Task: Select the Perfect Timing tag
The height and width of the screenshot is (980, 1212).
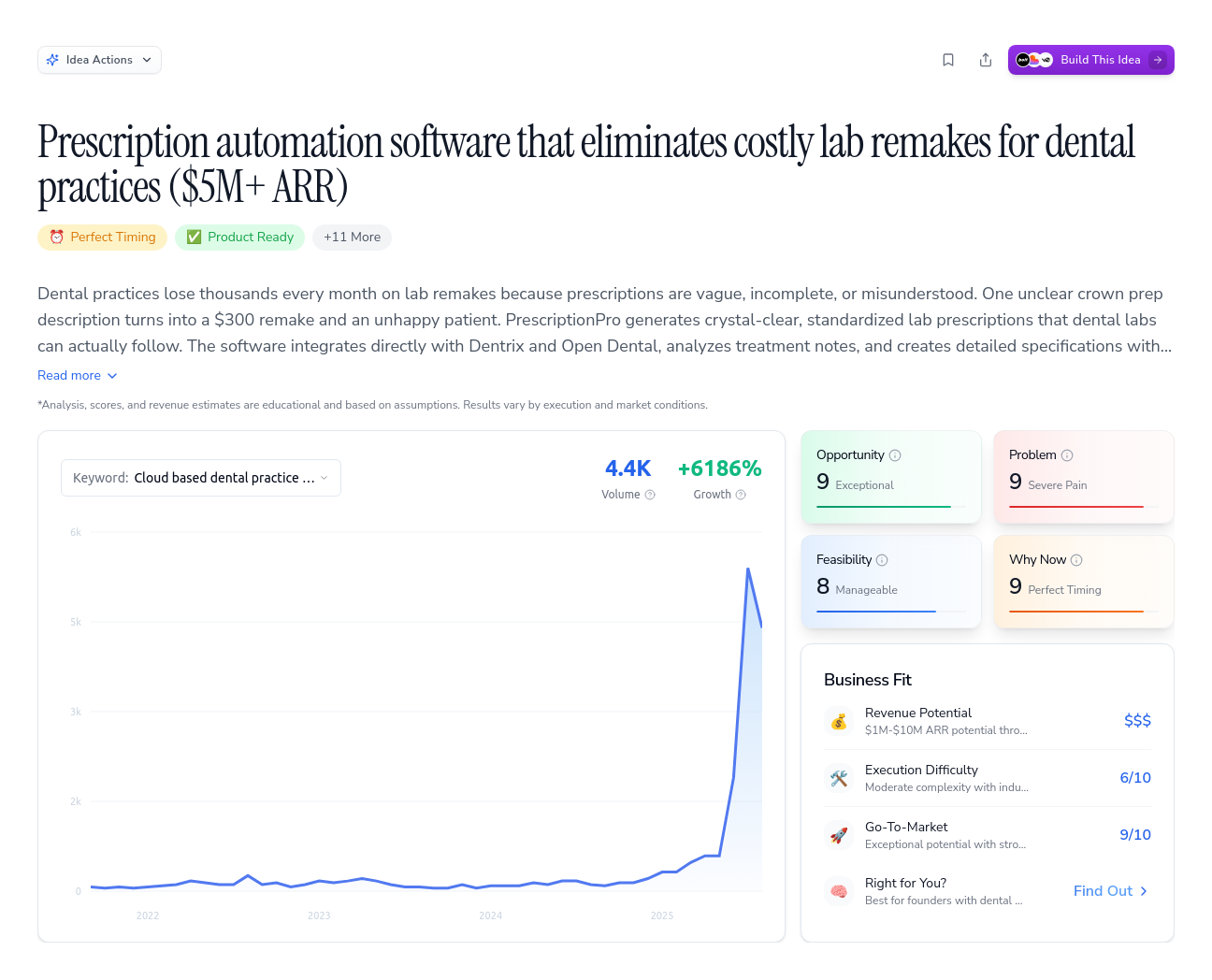Action: pyautogui.click(x=103, y=238)
